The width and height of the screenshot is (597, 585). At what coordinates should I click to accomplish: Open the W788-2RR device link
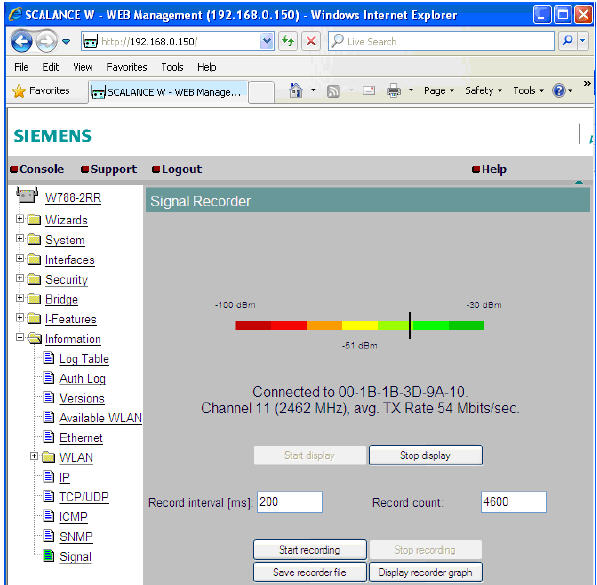73,198
